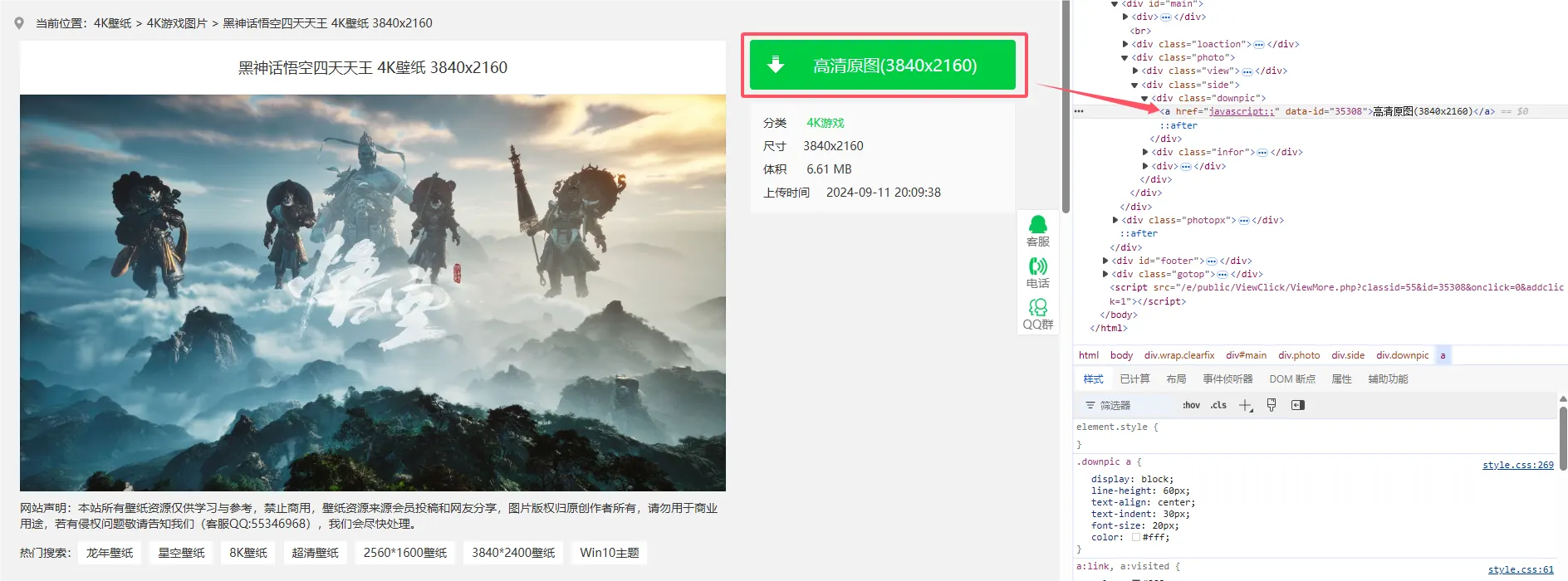The image size is (1568, 581).
Task: Toggle the computed styles sidebar icon
Action: [1298, 405]
